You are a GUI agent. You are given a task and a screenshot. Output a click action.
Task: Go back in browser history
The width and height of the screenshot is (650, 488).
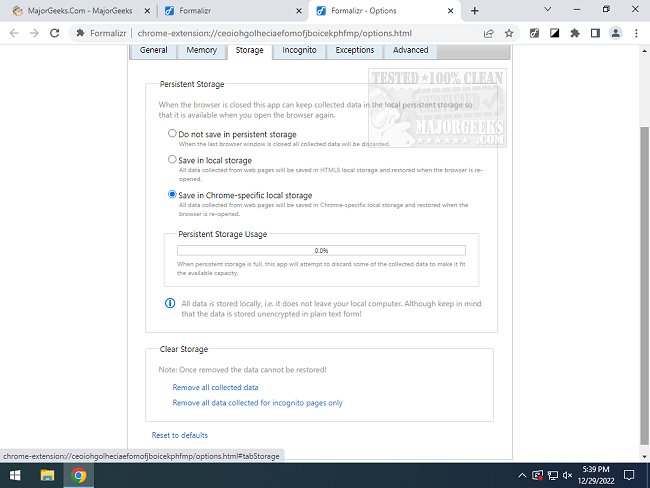[14, 33]
